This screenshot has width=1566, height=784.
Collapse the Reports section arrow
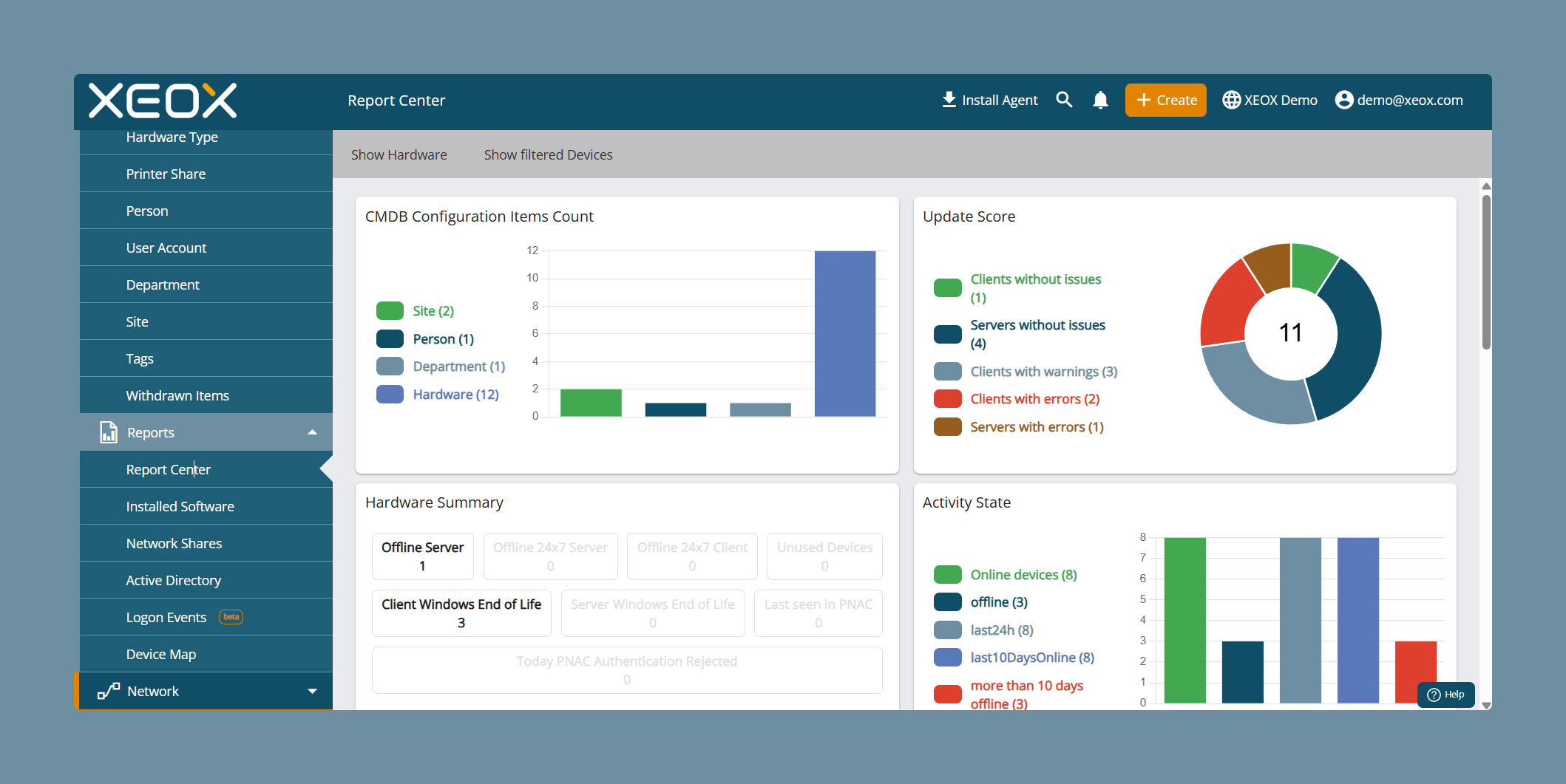click(x=312, y=432)
